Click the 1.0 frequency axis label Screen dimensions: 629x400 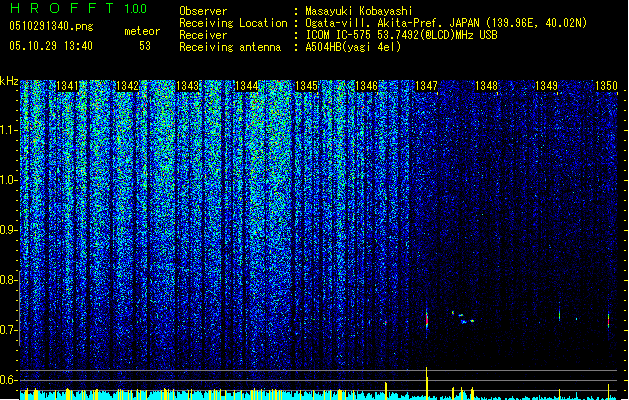(x=9, y=180)
